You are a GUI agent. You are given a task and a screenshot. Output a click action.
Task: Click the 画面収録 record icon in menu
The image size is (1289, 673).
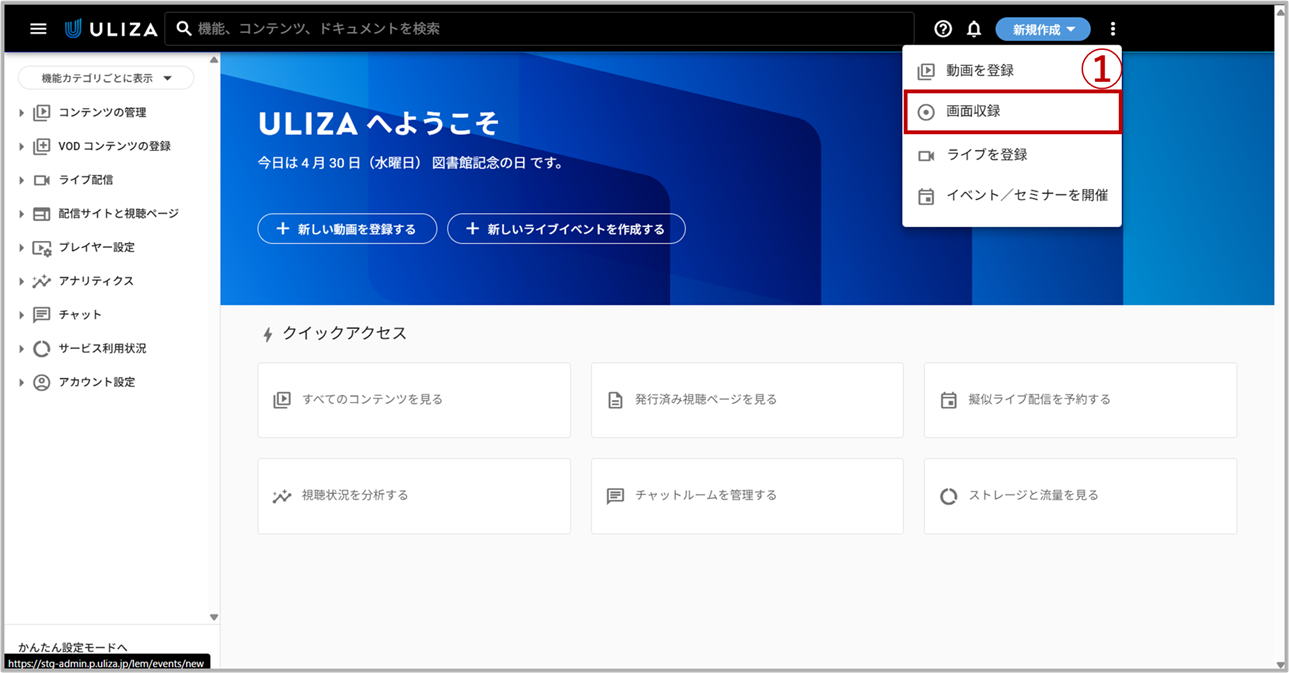click(926, 112)
